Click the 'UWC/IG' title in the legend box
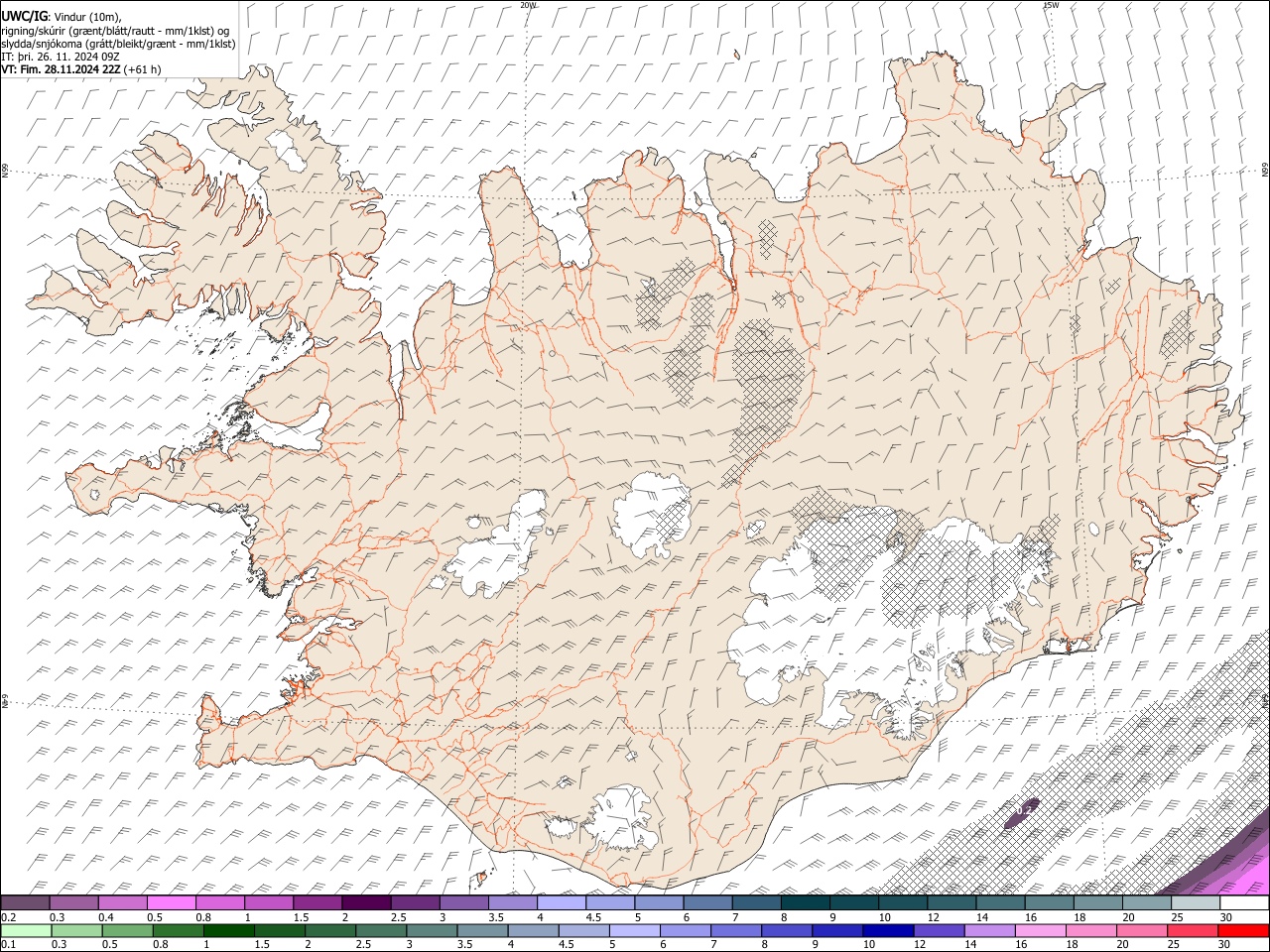This screenshot has width=1270, height=952. [24, 15]
